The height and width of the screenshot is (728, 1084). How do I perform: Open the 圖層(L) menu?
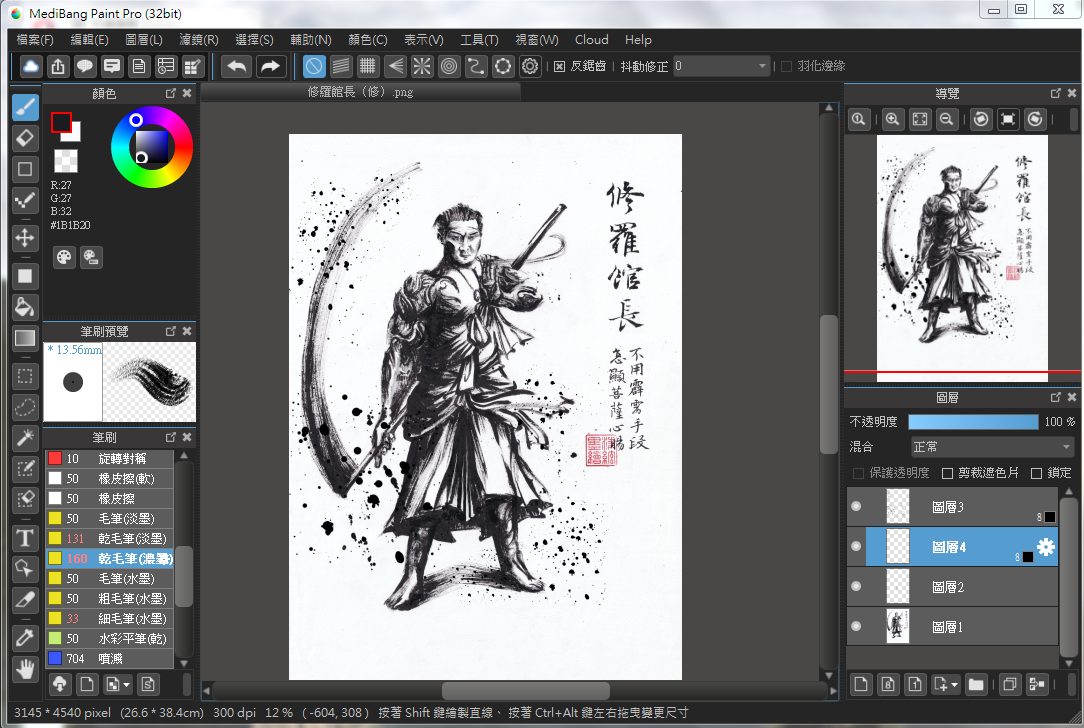pyautogui.click(x=144, y=40)
